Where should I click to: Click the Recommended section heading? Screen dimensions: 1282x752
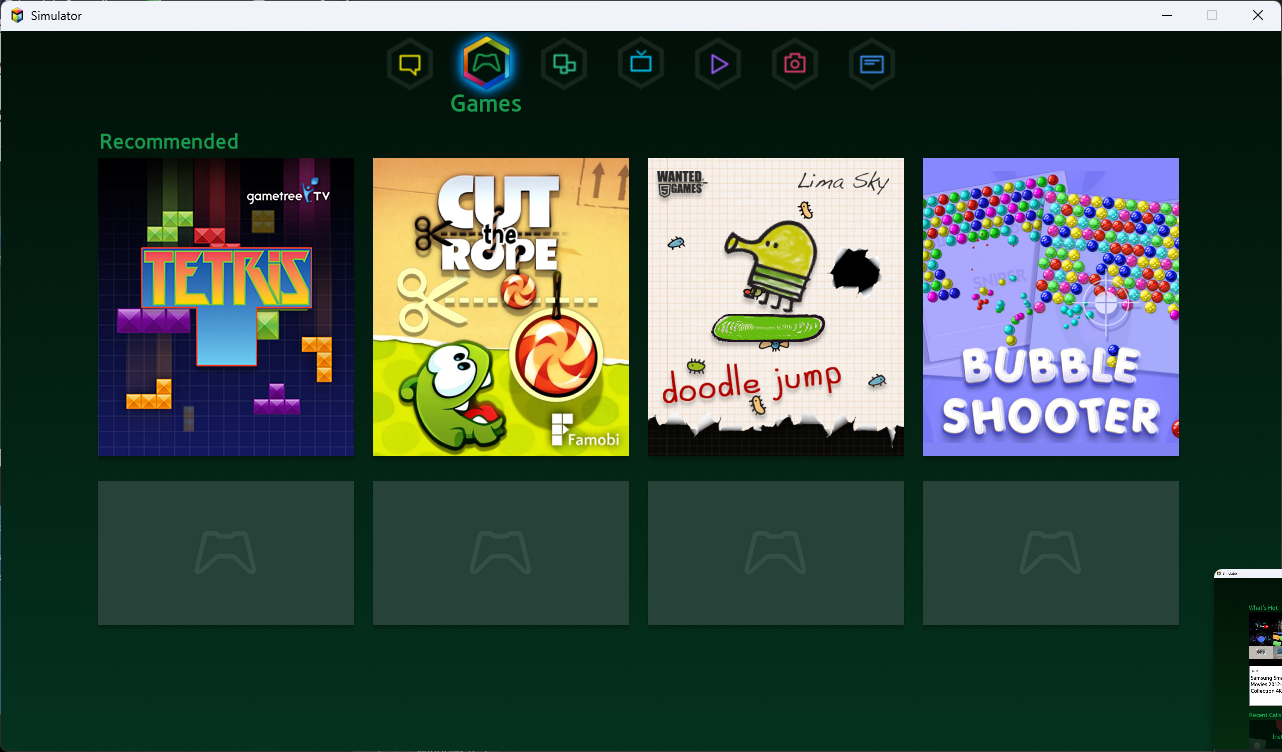click(169, 141)
